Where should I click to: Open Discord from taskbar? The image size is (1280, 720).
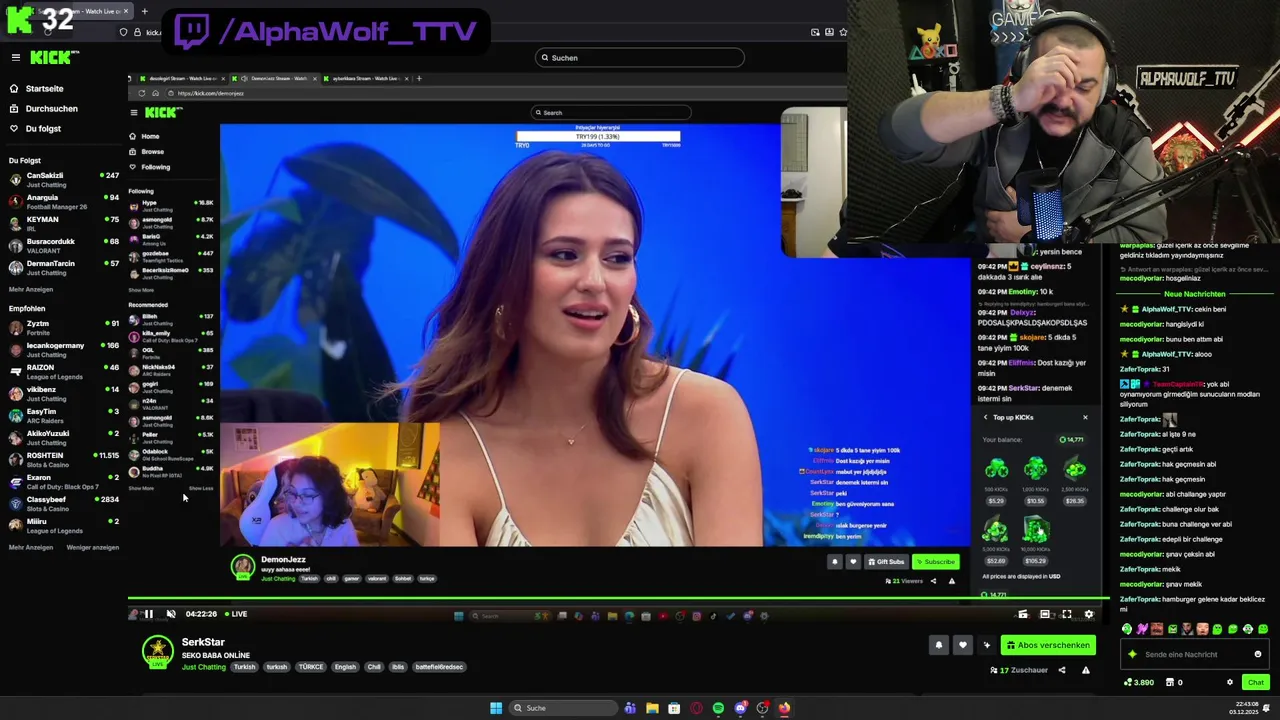[x=740, y=708]
